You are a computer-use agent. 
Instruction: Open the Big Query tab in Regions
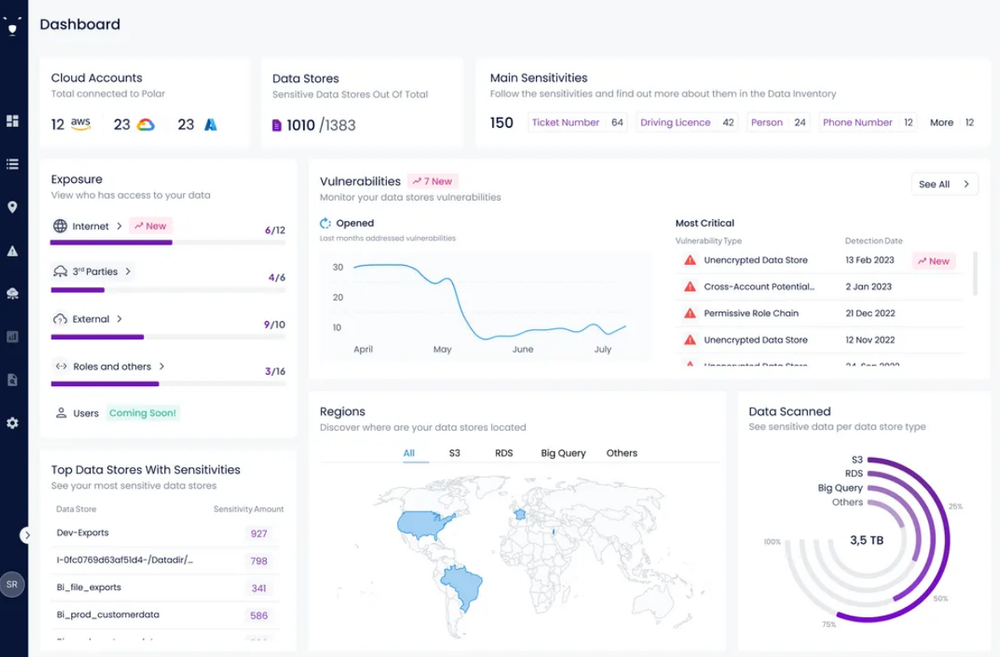click(563, 453)
